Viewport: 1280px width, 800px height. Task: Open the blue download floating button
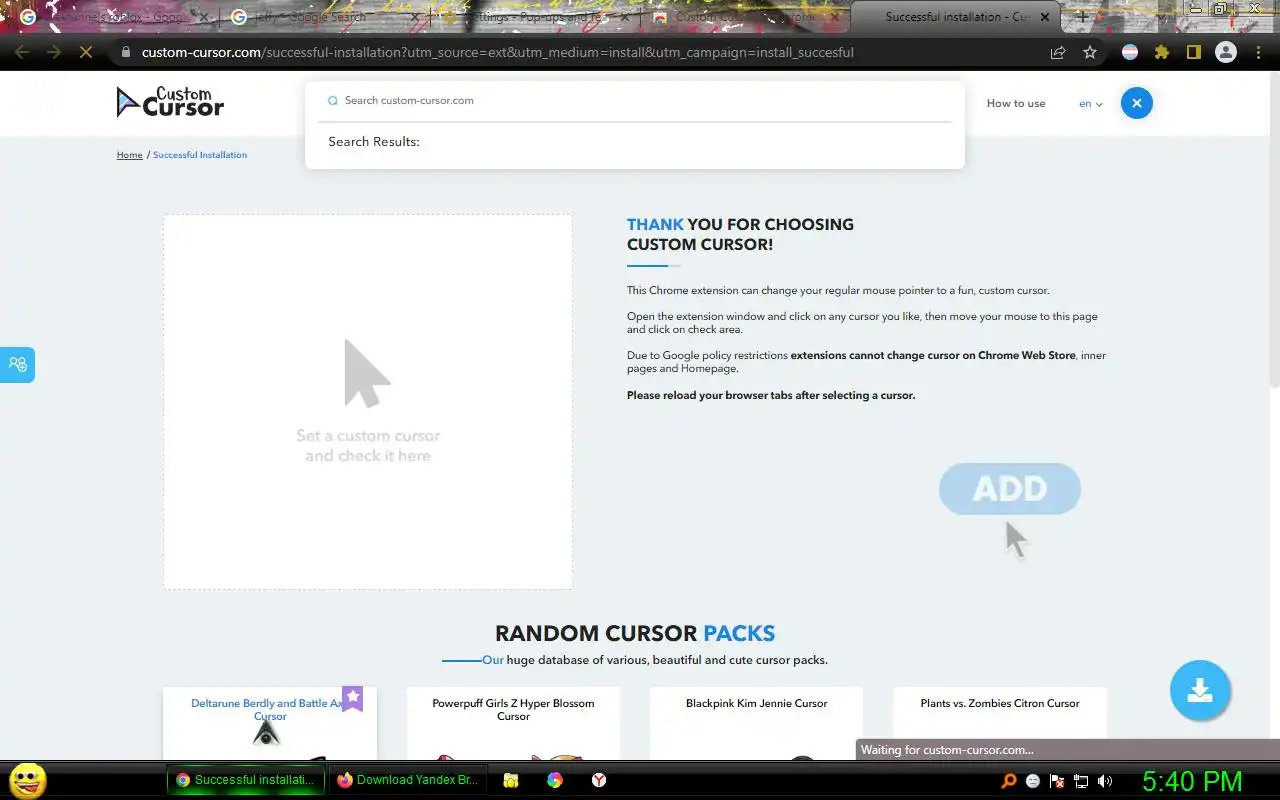click(1200, 690)
